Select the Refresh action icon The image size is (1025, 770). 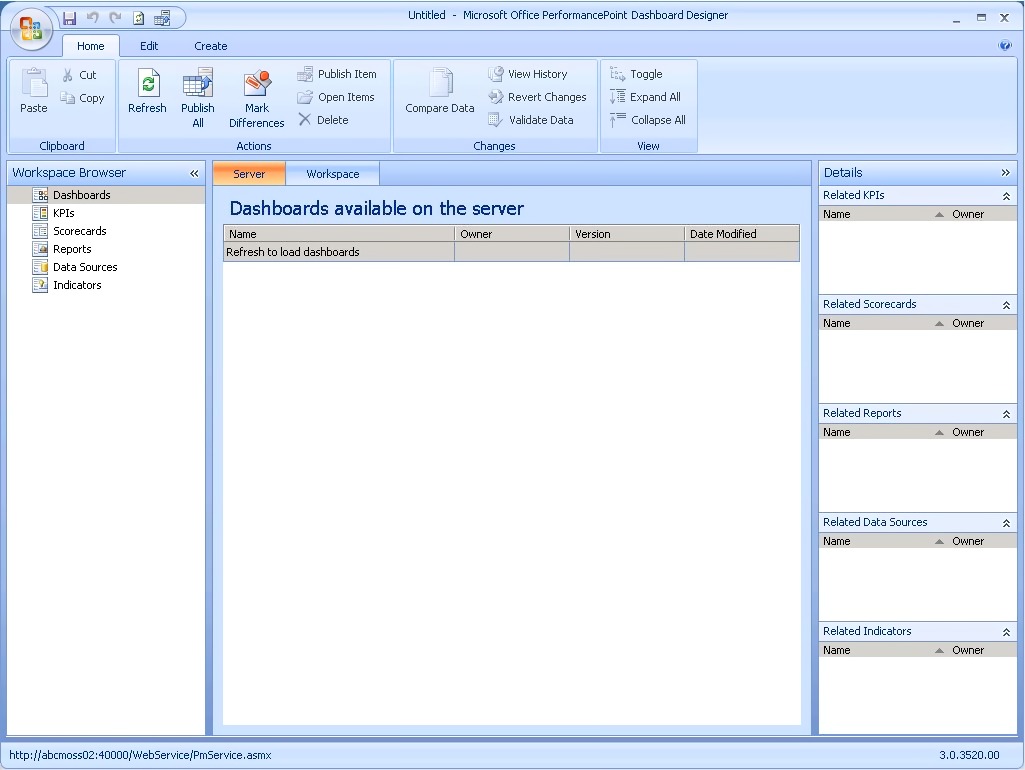(x=147, y=89)
